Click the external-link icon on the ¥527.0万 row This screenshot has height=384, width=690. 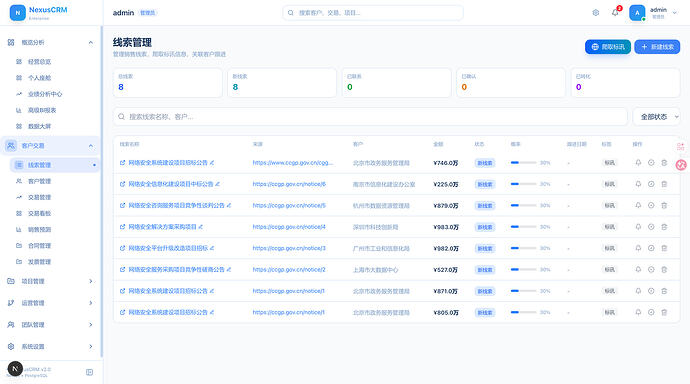click(x=122, y=270)
